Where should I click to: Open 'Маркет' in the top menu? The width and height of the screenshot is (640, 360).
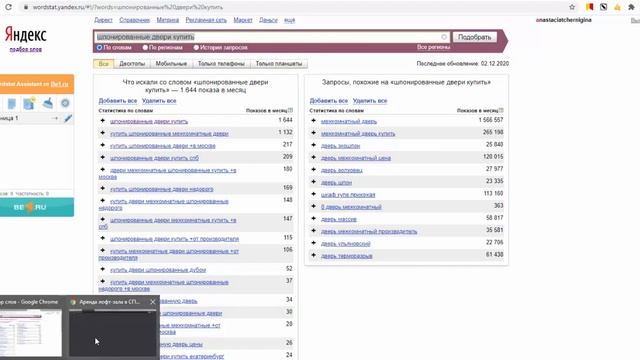click(243, 20)
